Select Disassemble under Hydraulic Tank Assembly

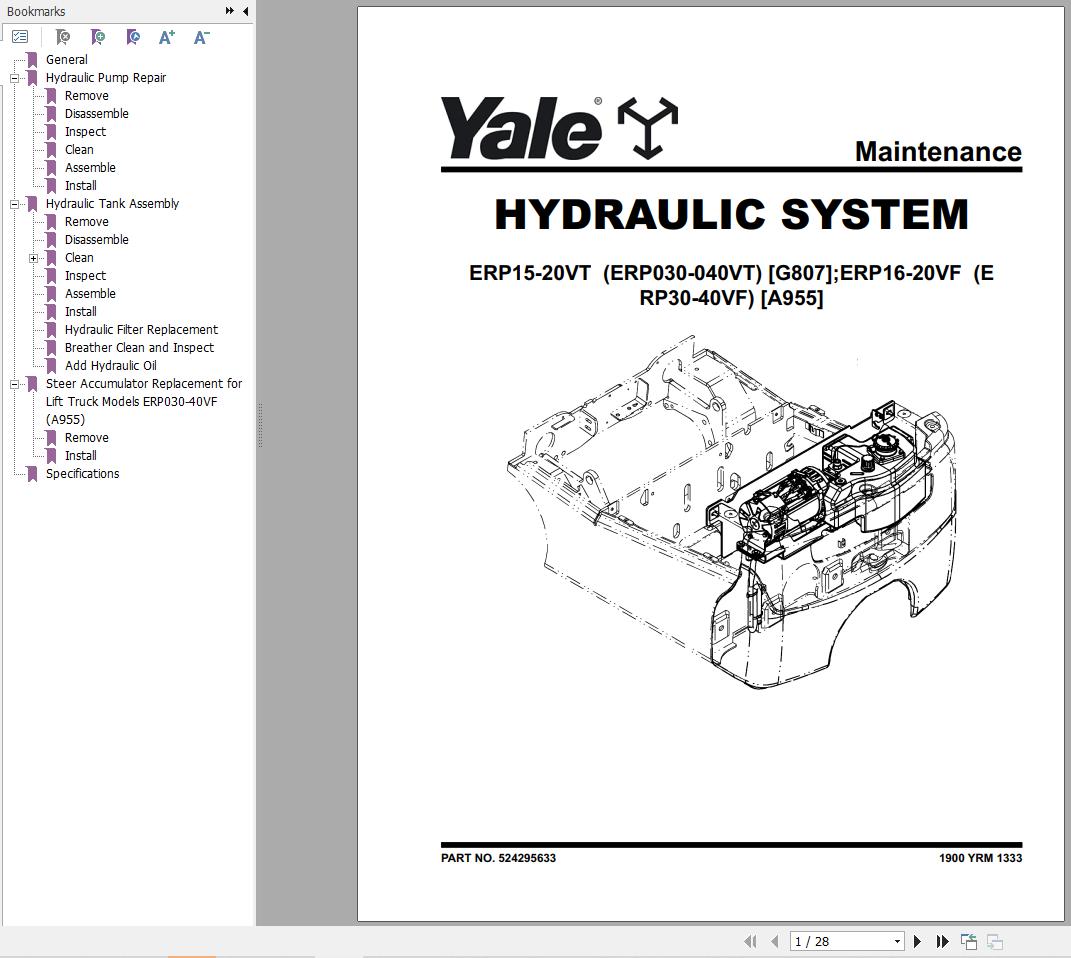[96, 240]
